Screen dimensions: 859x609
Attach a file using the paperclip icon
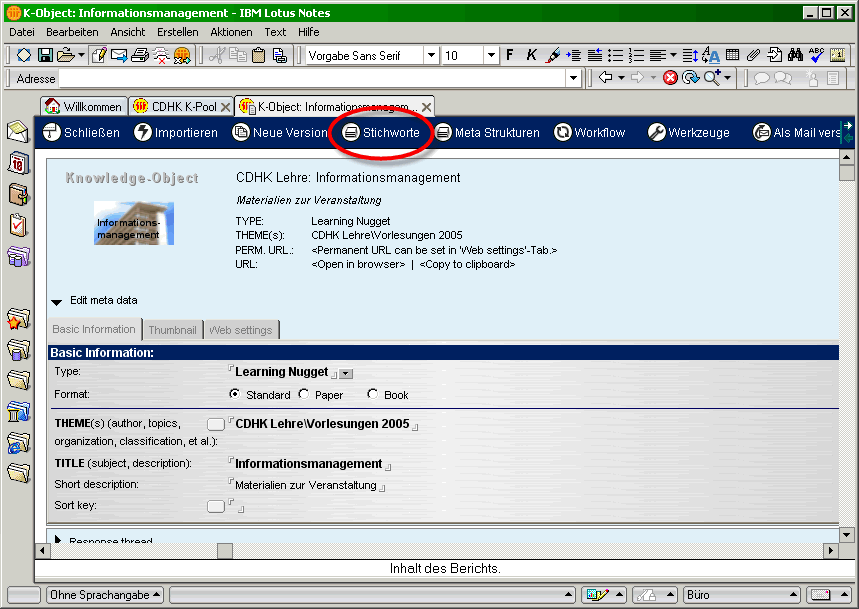[753, 55]
